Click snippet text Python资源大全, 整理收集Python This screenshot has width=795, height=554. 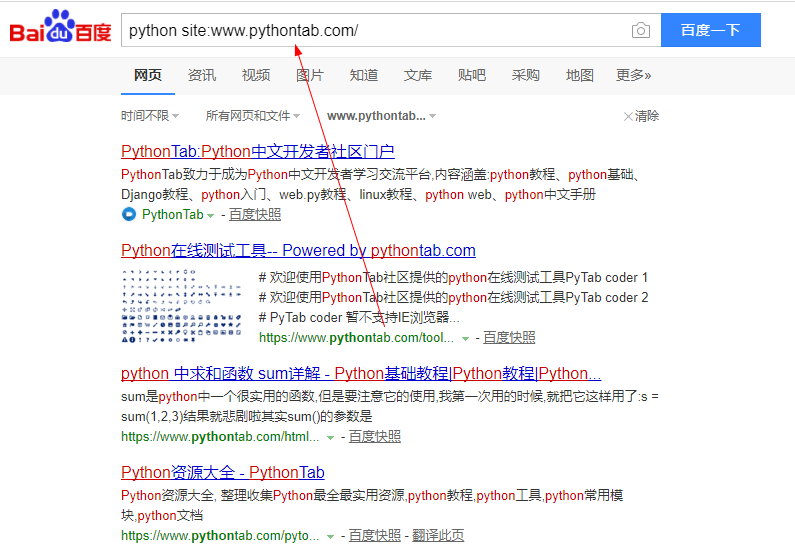click(x=372, y=505)
